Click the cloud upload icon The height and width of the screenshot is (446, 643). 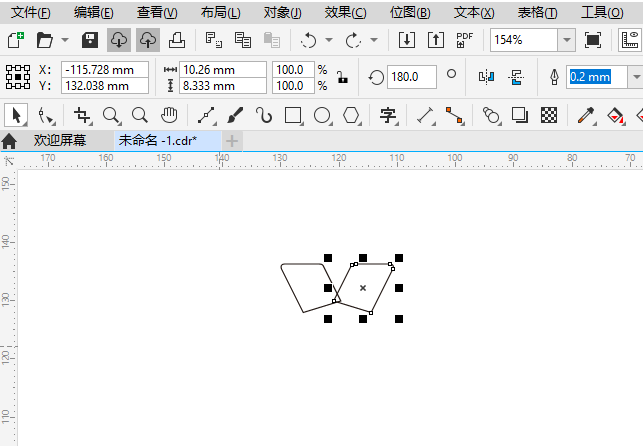coord(148,40)
